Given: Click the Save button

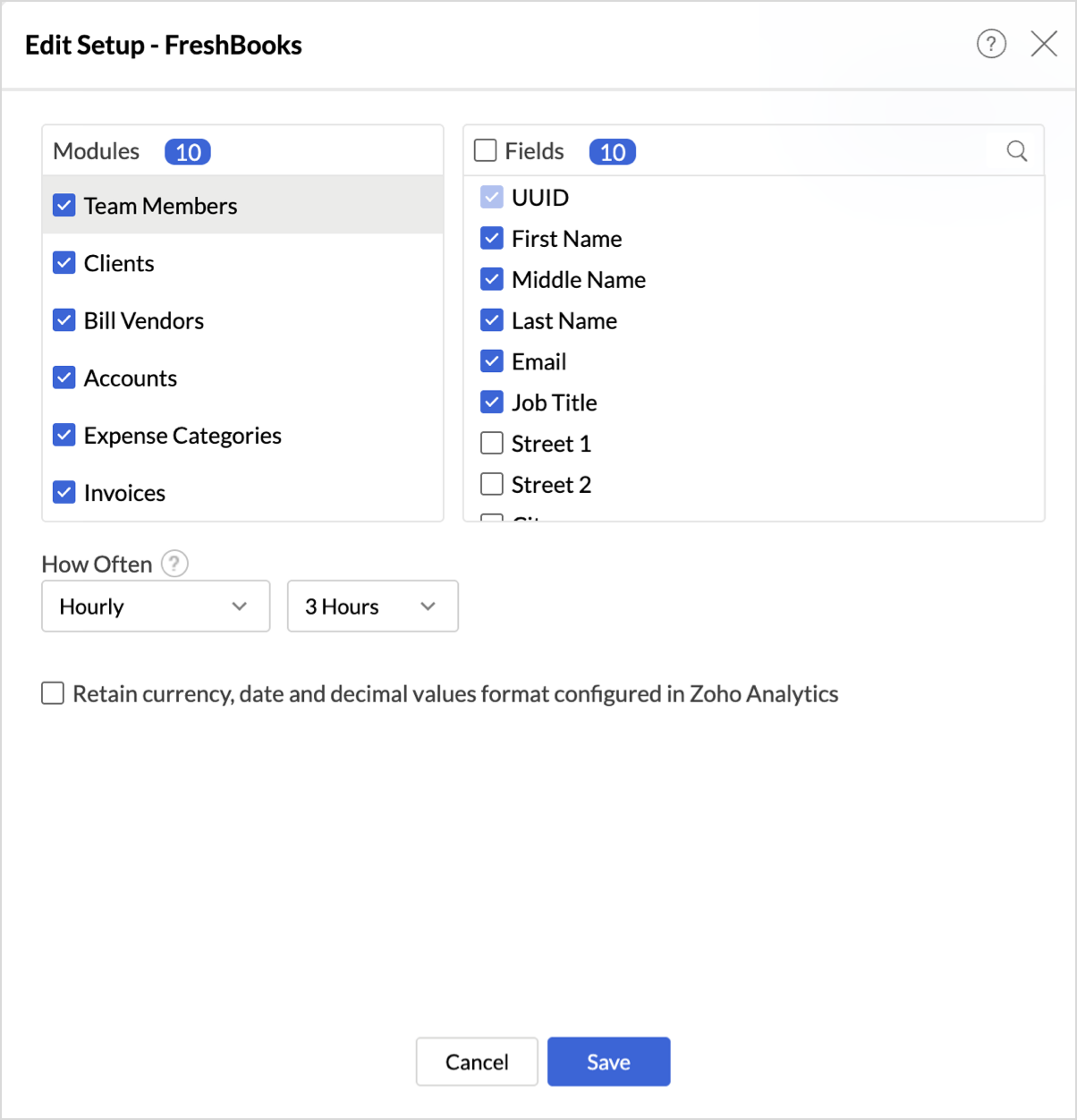Looking at the screenshot, I should coord(608,1062).
